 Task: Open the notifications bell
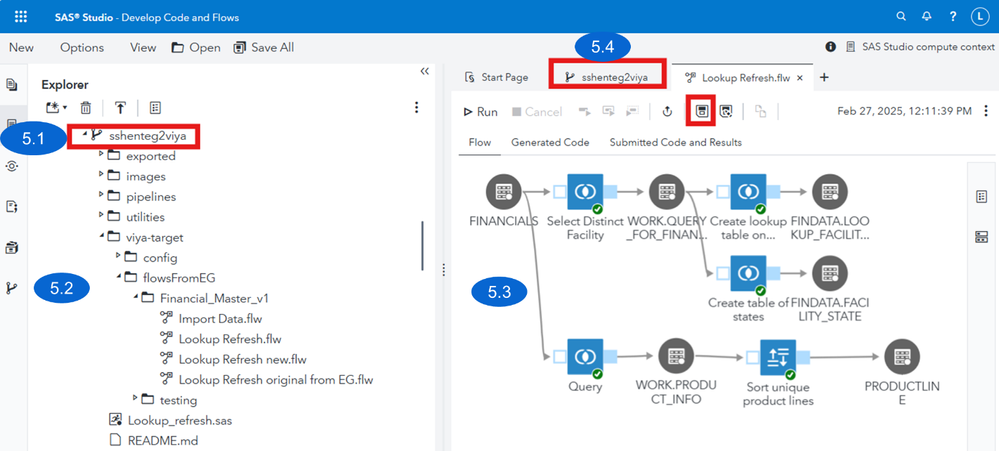tap(926, 17)
